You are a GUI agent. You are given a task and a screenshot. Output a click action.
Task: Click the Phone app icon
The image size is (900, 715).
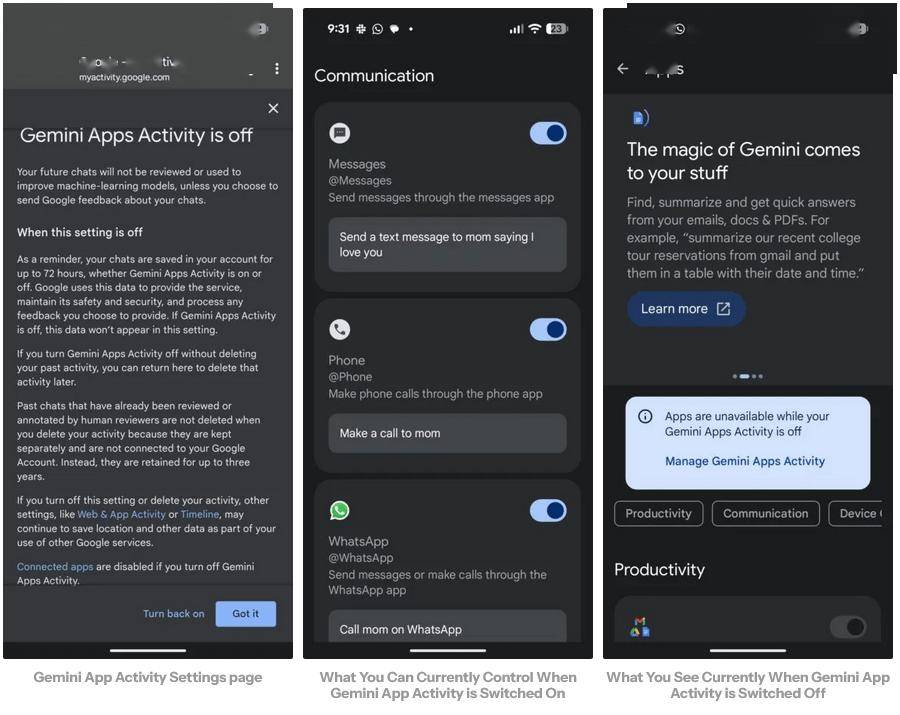pos(340,329)
